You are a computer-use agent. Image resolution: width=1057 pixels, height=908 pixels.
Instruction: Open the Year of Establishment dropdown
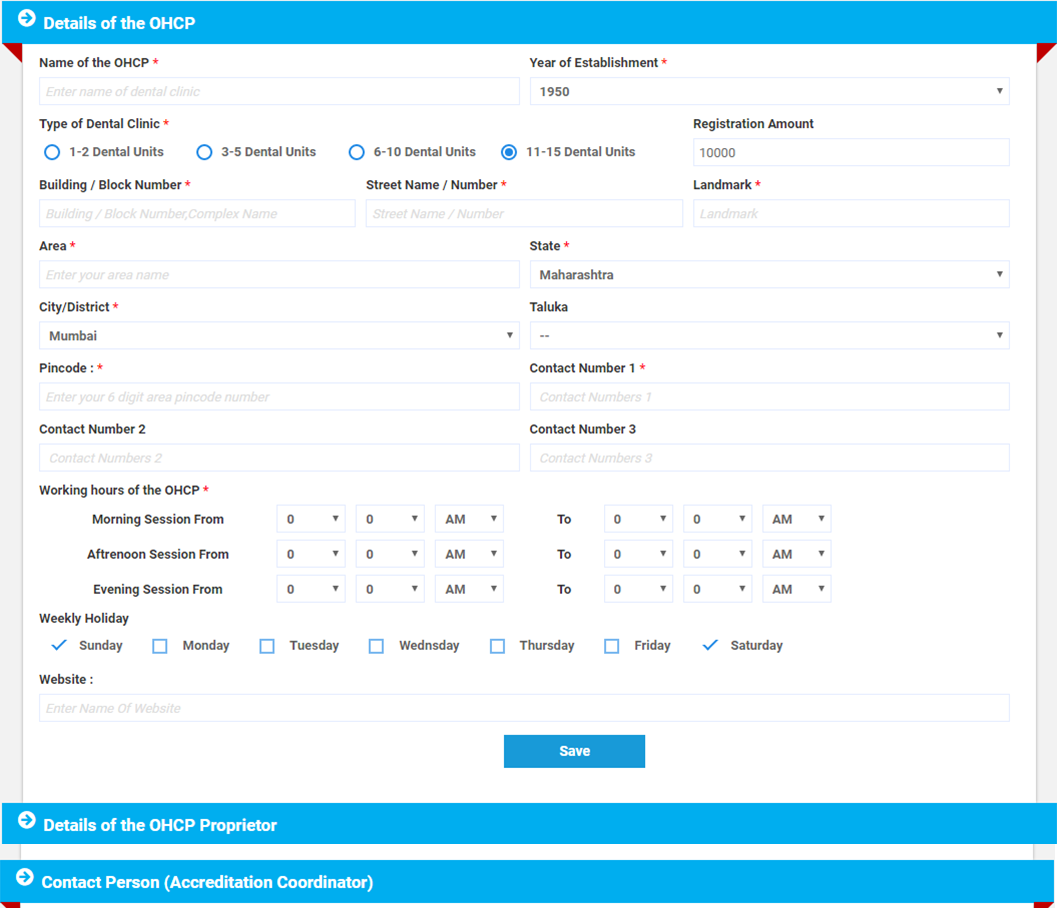pyautogui.click(x=768, y=92)
